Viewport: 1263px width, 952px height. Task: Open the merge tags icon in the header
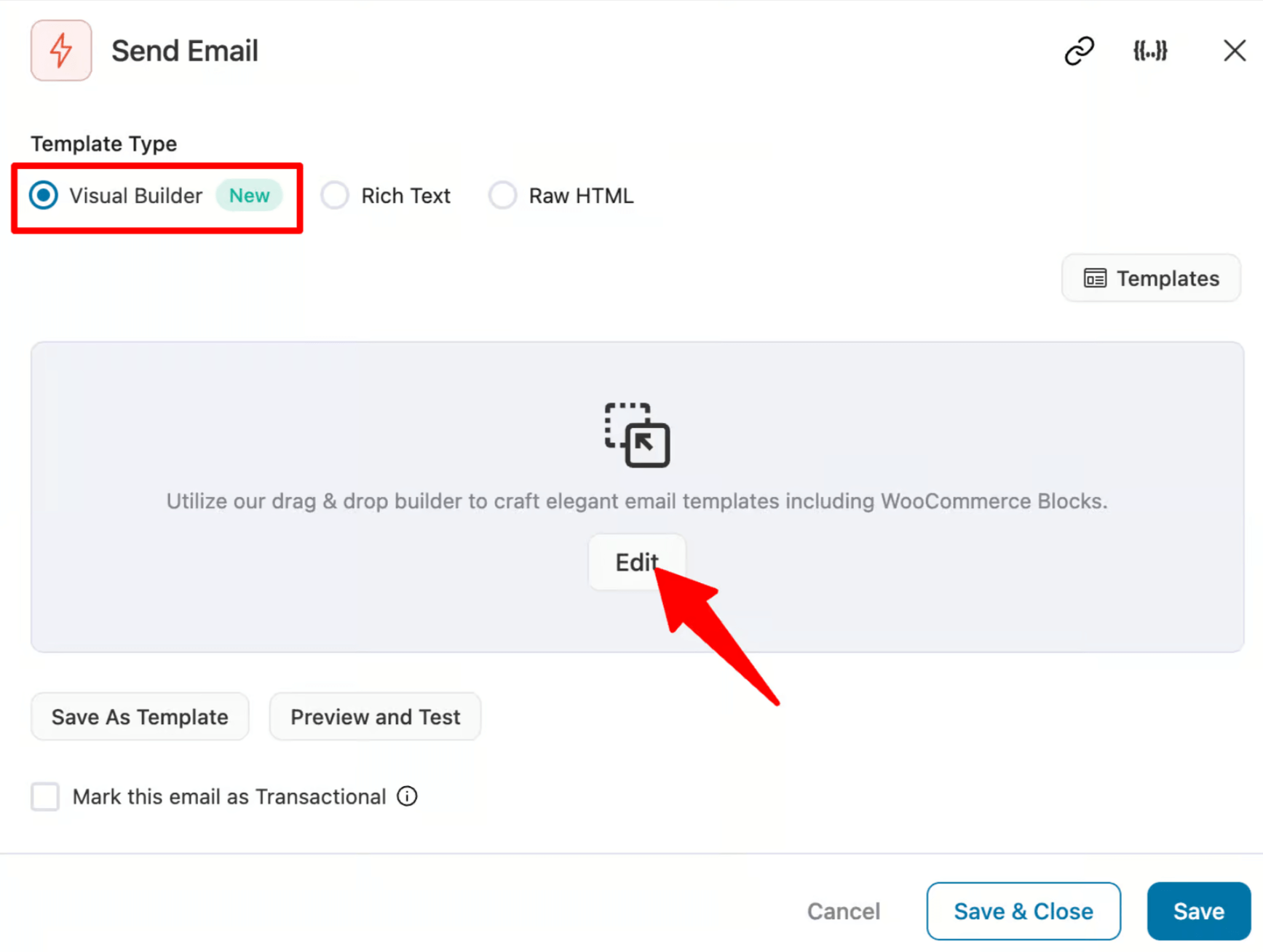coord(1150,50)
